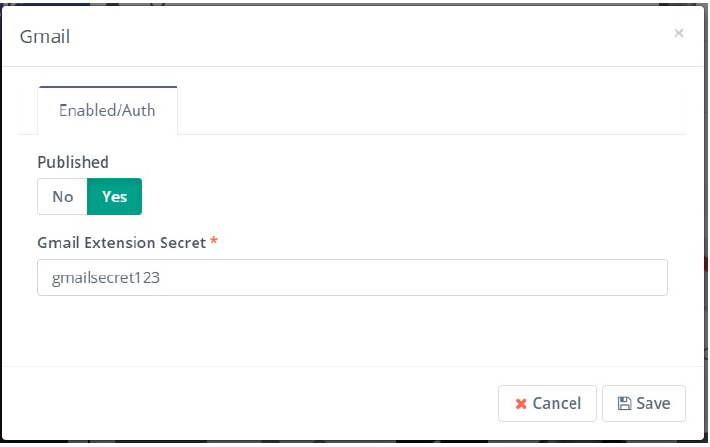Viewport: 710px width, 447px height.
Task: Click the dialog header bar beside the title
Action: [x=350, y=37]
